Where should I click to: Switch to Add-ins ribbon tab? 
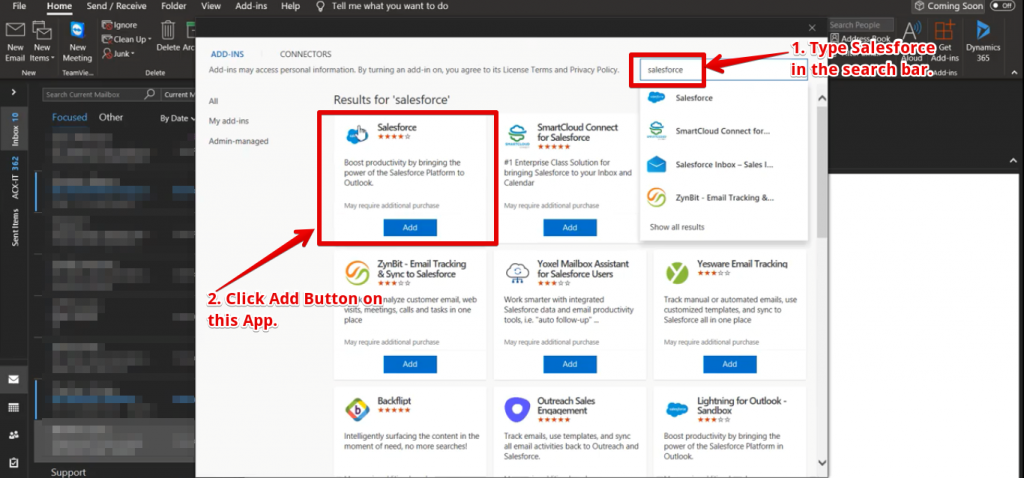pos(251,6)
